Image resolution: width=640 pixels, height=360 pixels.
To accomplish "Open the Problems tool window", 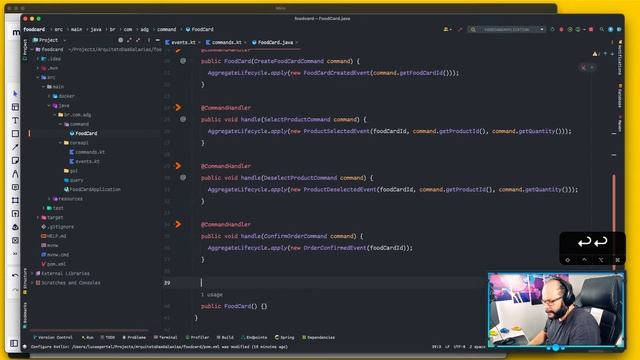I will 134,338.
